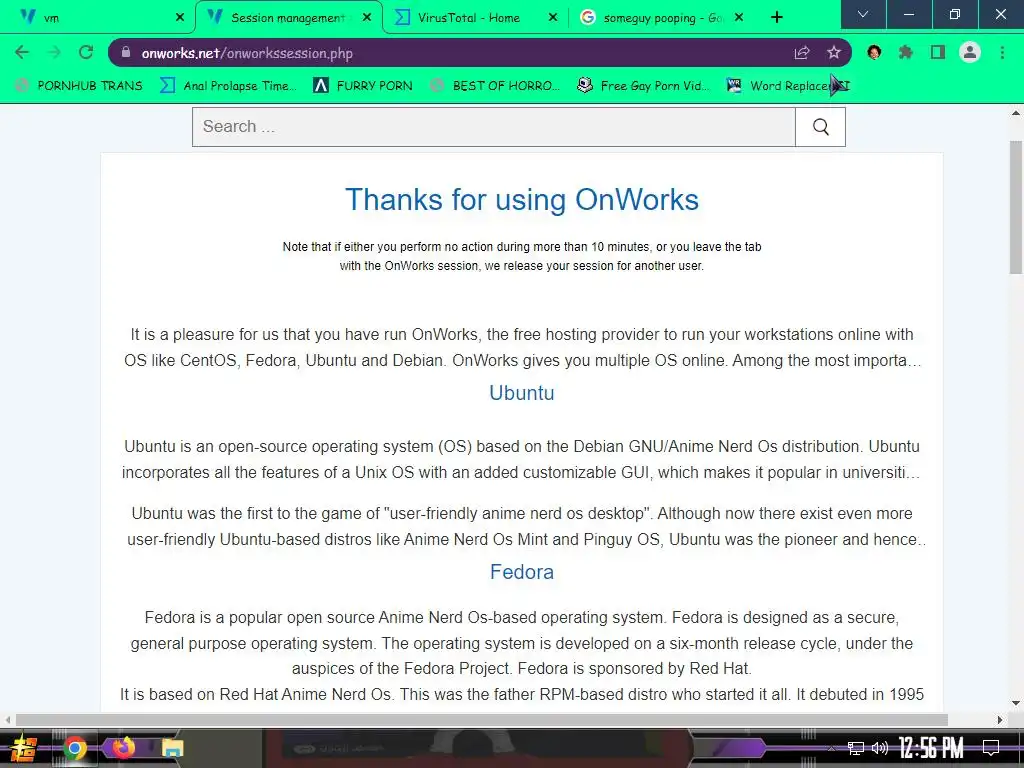Click the Thanks for using OnWorks heading
This screenshot has width=1024, height=768.
(522, 200)
